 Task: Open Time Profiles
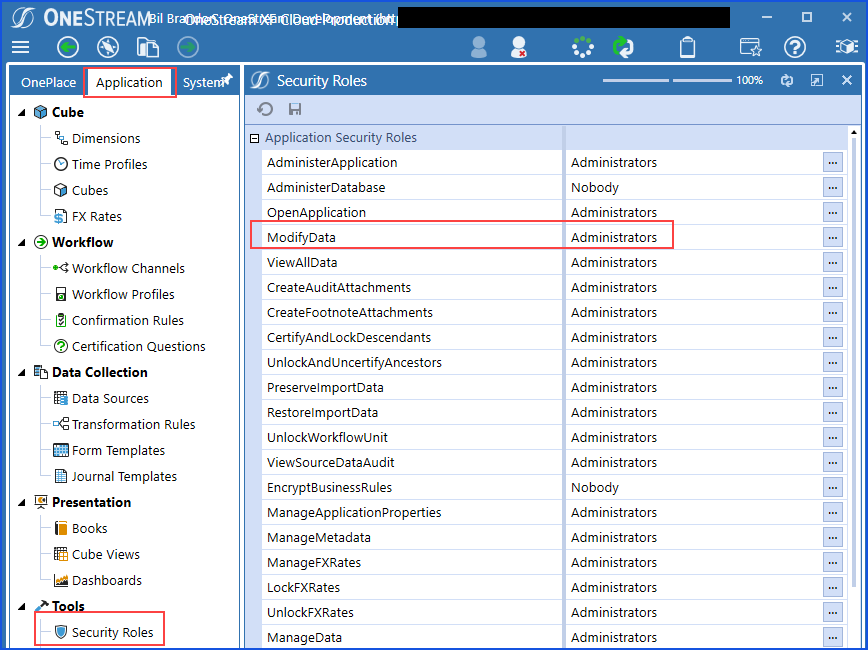[101, 164]
